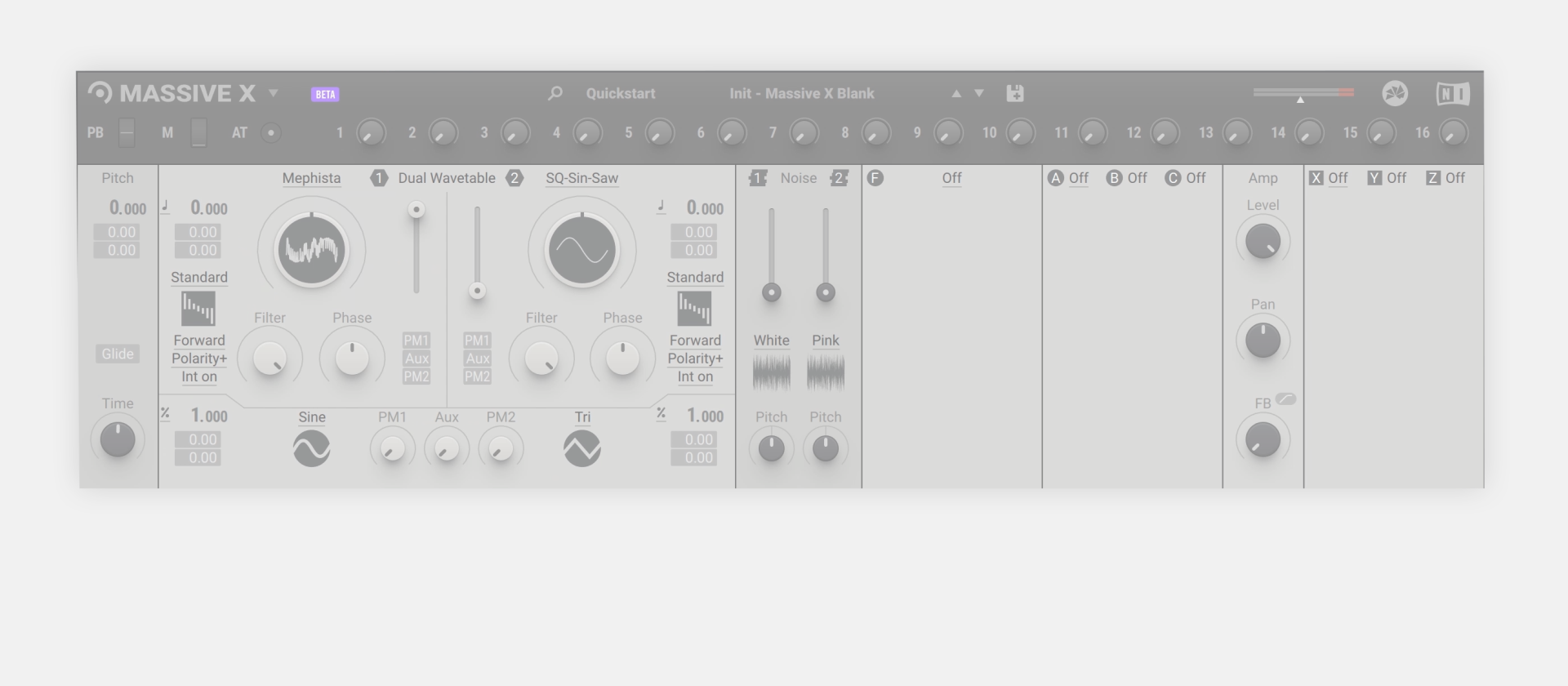Click oscillator 1 level slider handle
This screenshot has width=1568, height=686.
click(416, 210)
